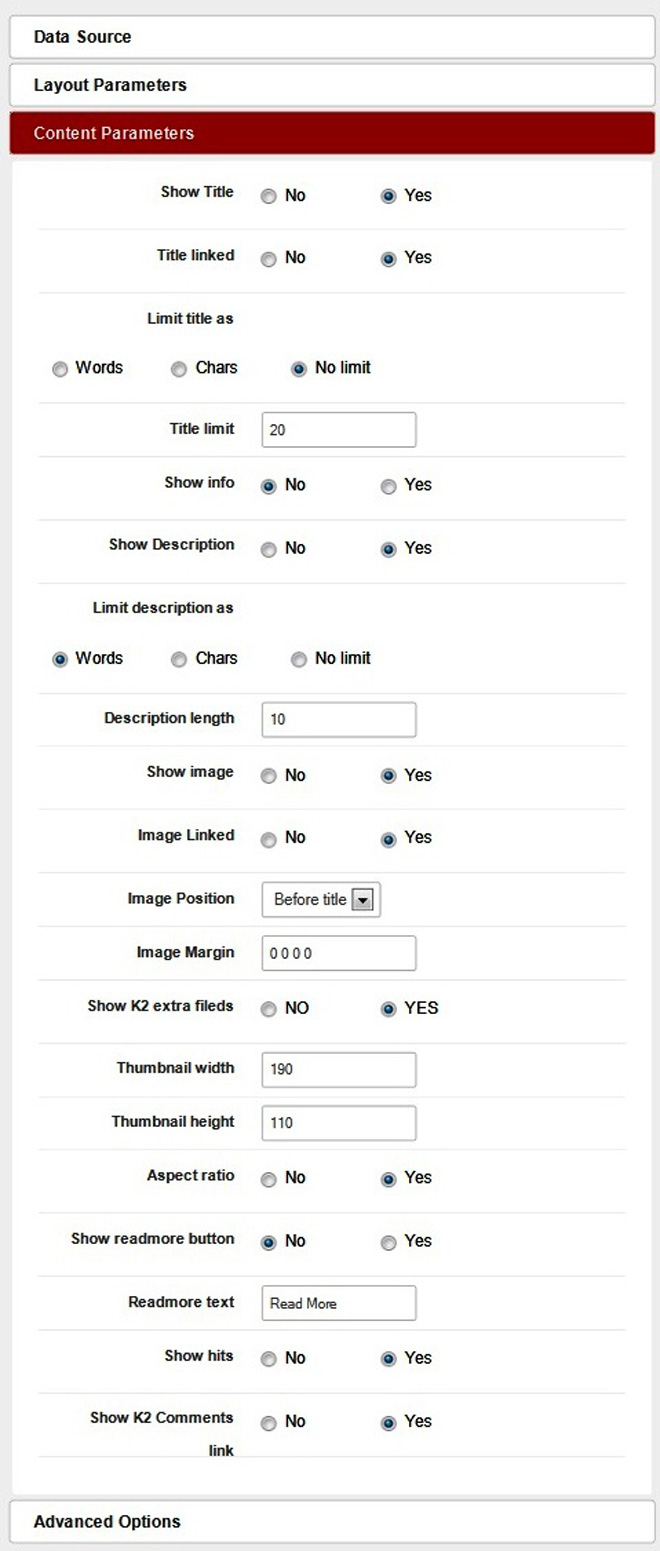Set Show Description to No
Screen dimensions: 660x1551
point(268,549)
